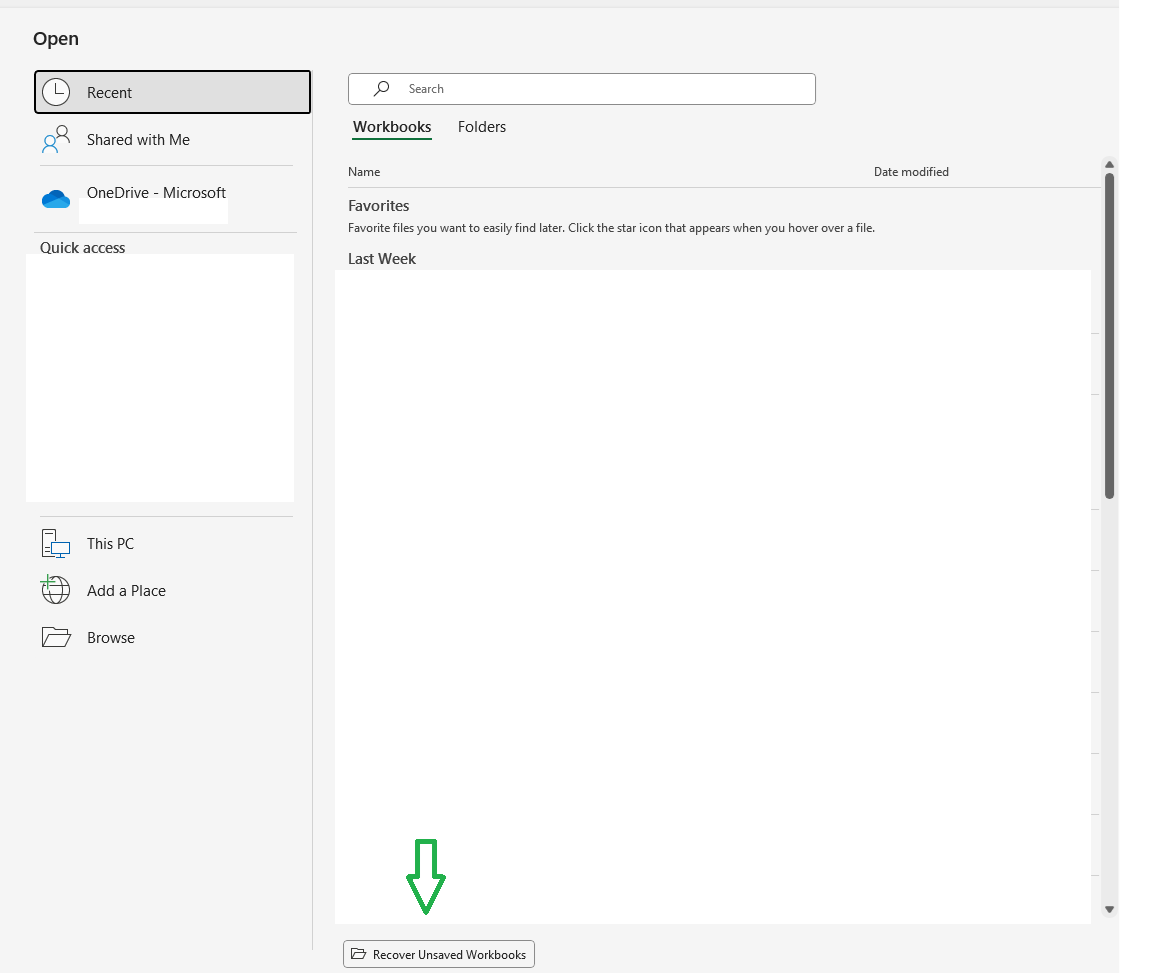1152x973 pixels.
Task: Open the Recover Unsaved Workbooks dialog
Action: 438,954
